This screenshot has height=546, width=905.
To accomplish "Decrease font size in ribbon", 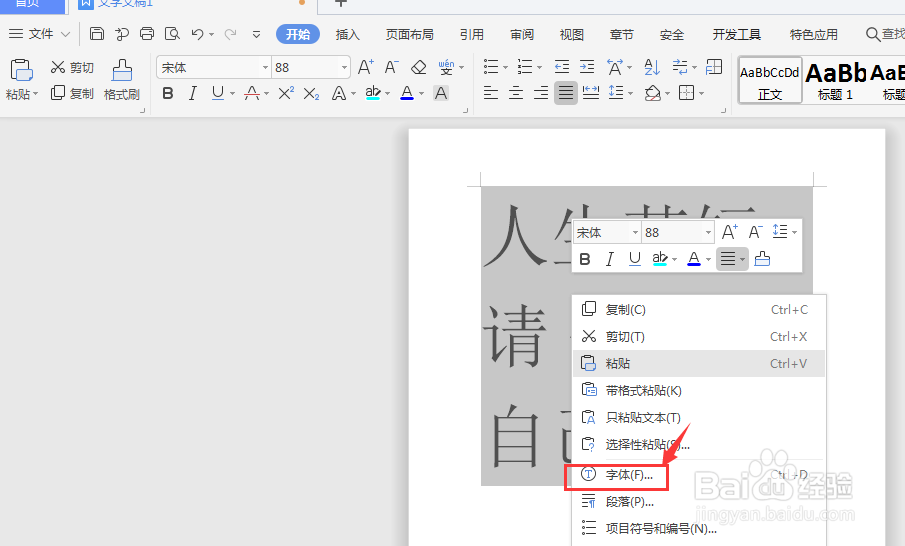I will pyautogui.click(x=391, y=68).
